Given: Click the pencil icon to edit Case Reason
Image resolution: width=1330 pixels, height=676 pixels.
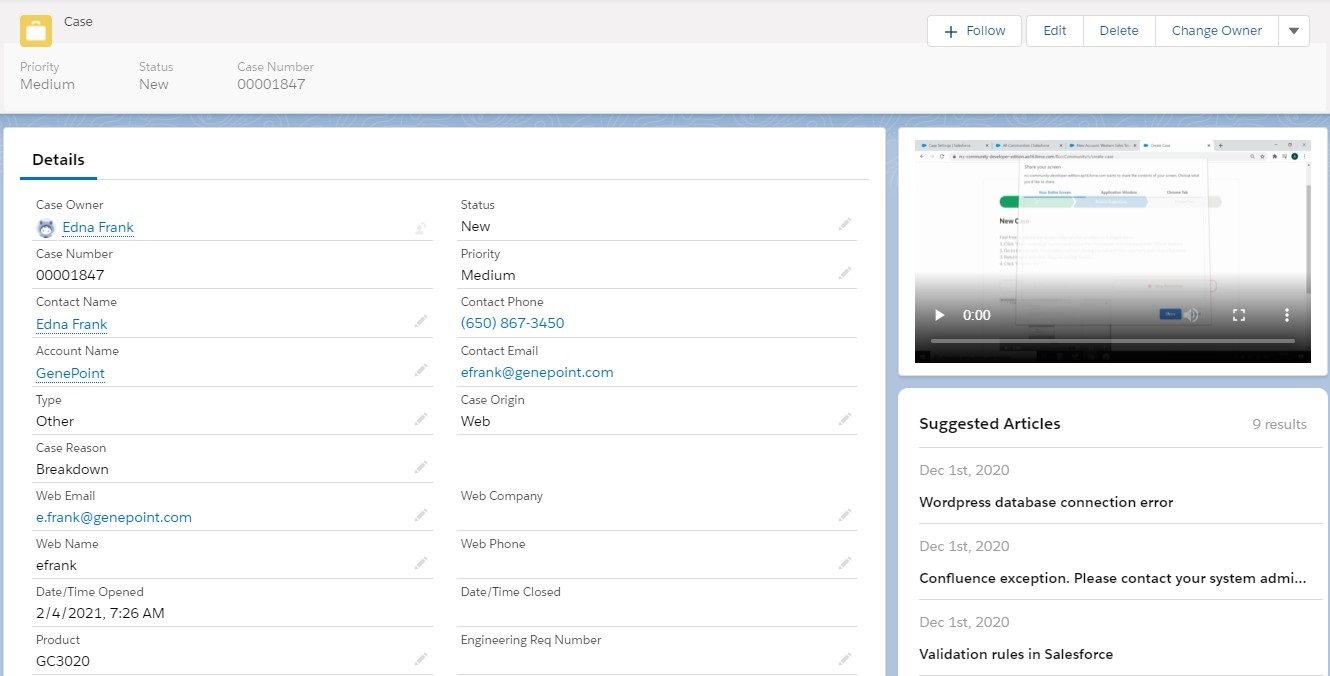Looking at the screenshot, I should tap(421, 467).
